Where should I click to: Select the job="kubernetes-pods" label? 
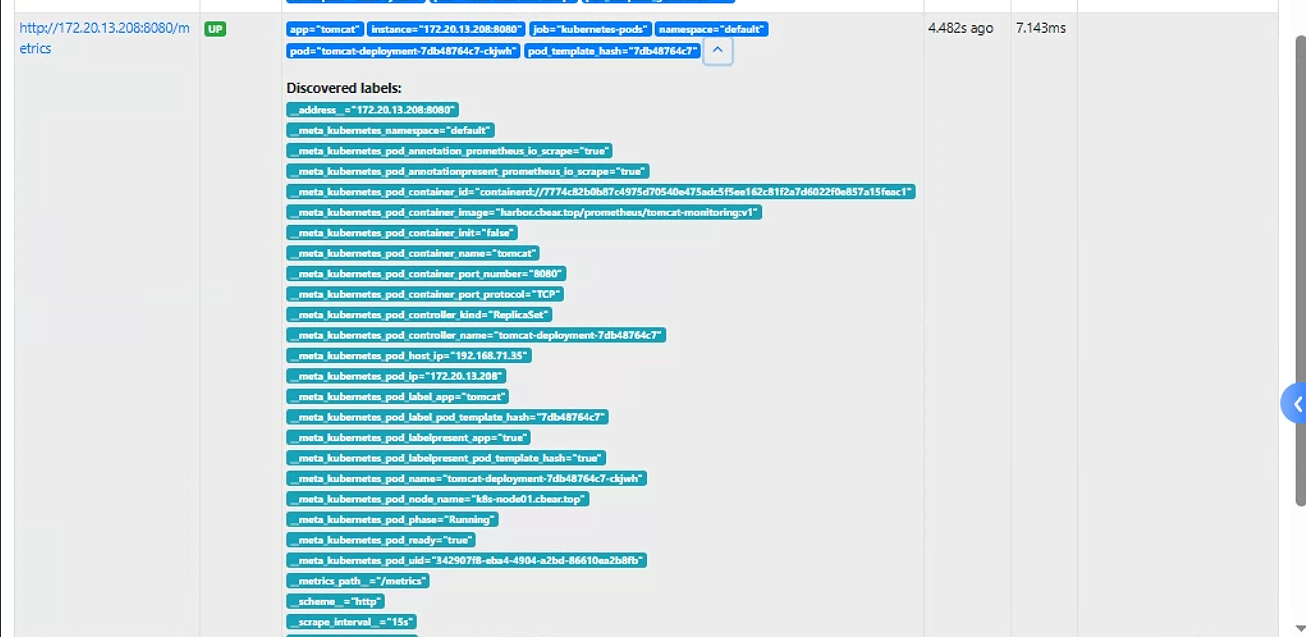591,29
